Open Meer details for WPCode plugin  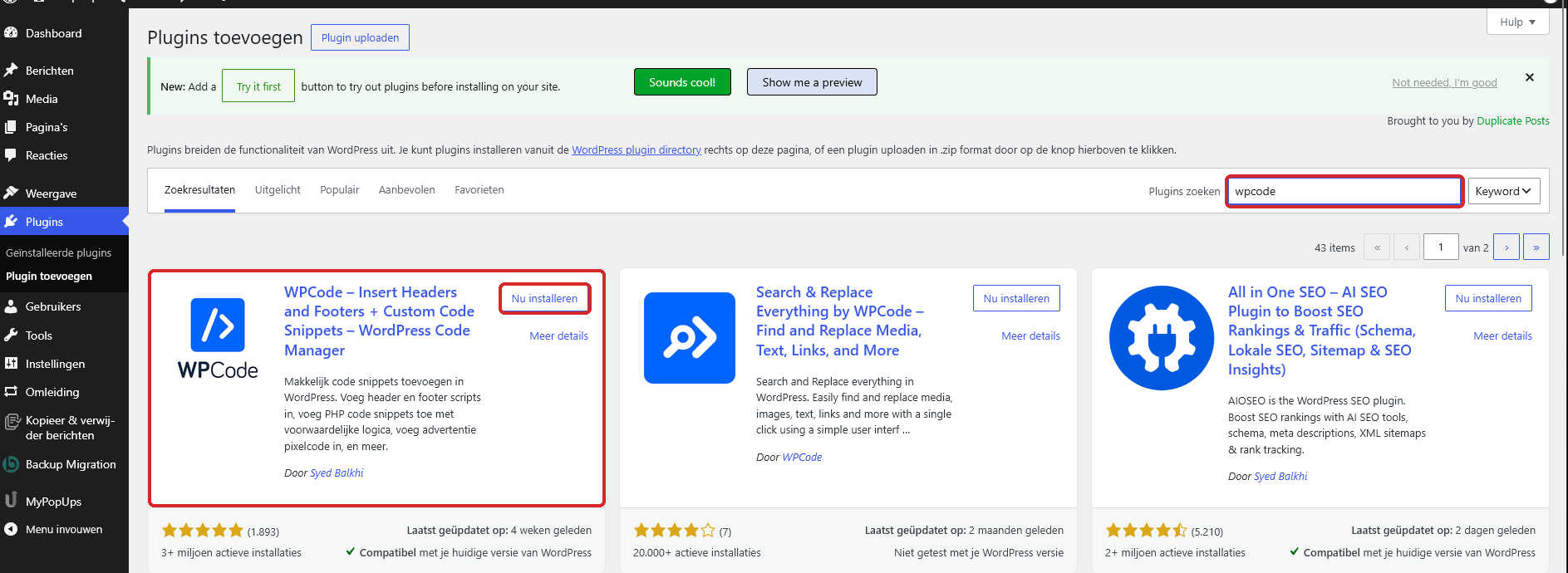(x=559, y=335)
